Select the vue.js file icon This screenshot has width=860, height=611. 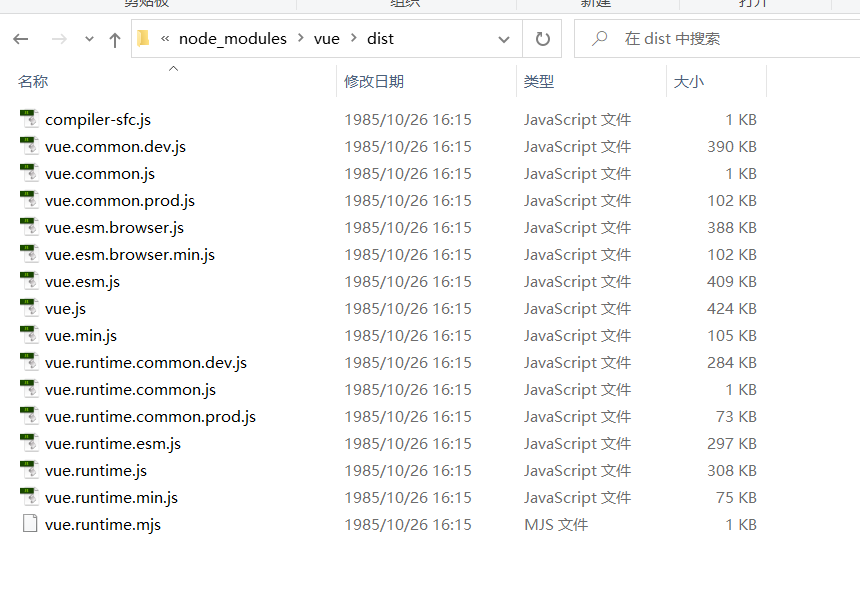(x=29, y=308)
